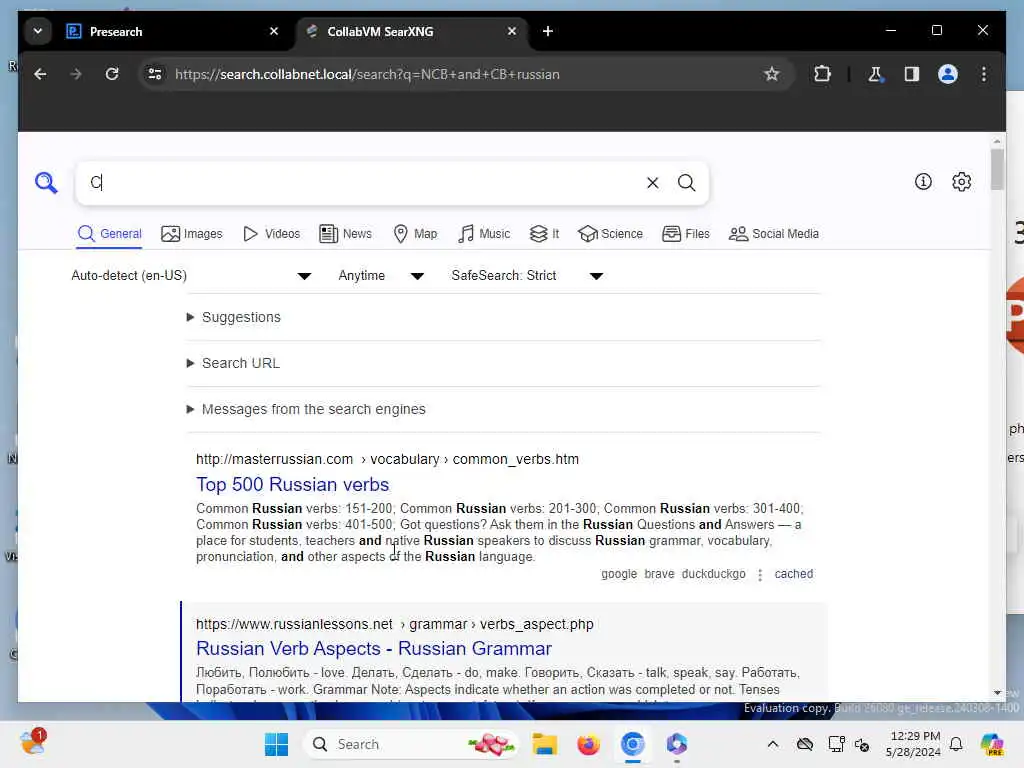Switch to Map category

415,234
